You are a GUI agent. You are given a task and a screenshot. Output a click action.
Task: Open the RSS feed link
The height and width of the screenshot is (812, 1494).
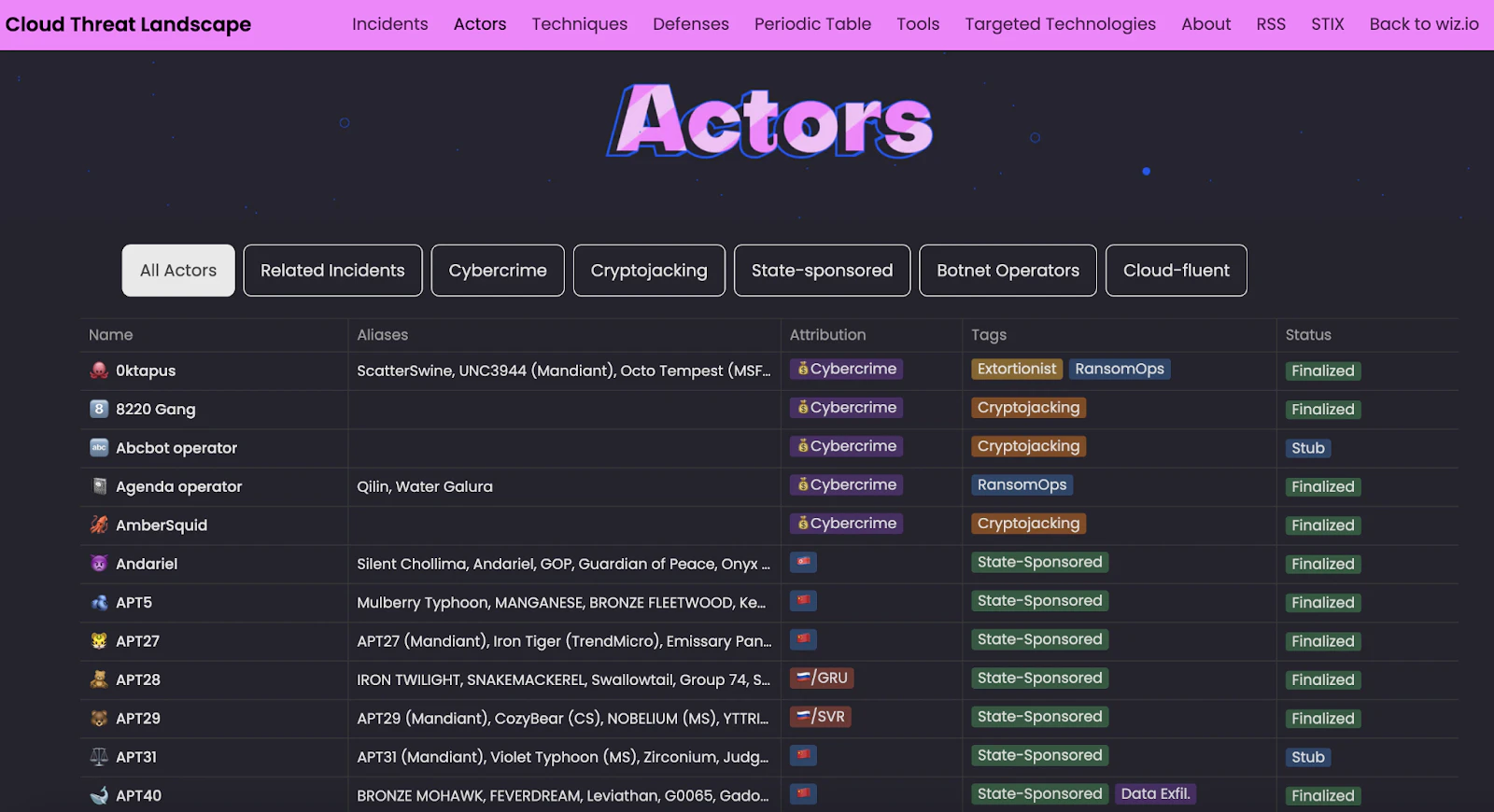point(1271,24)
